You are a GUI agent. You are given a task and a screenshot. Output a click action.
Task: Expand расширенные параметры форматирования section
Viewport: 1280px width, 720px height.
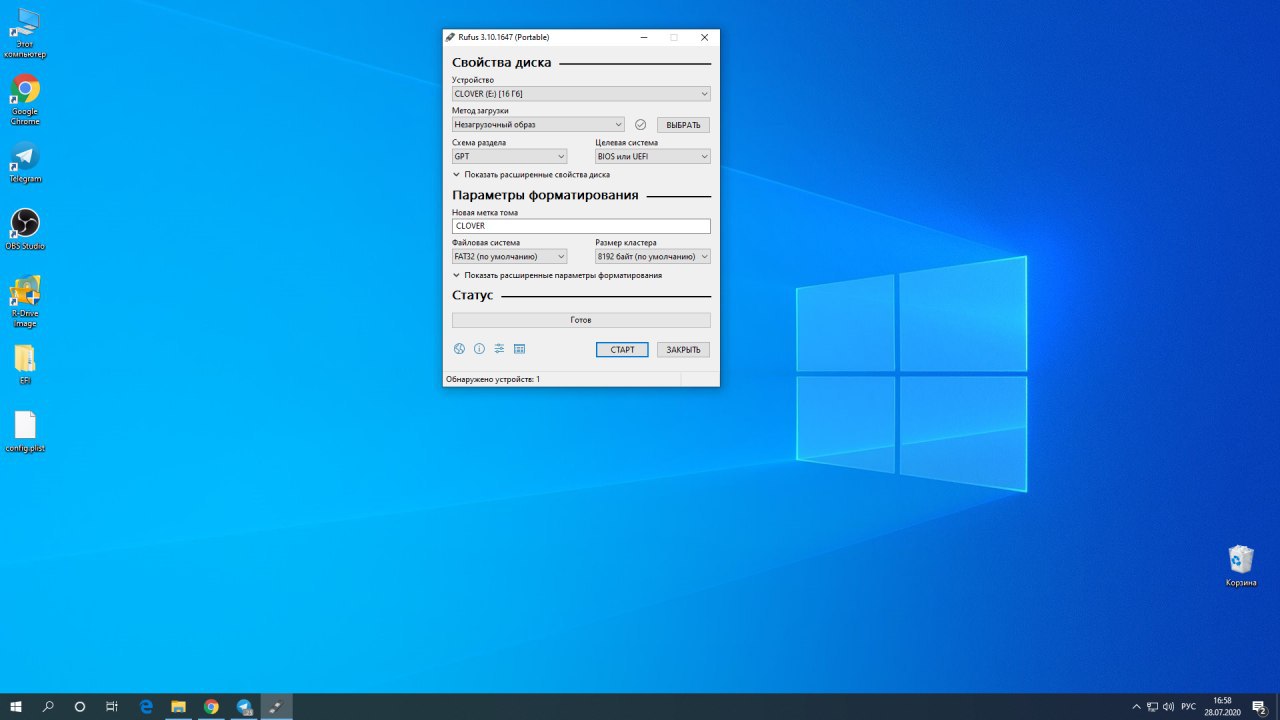557,275
